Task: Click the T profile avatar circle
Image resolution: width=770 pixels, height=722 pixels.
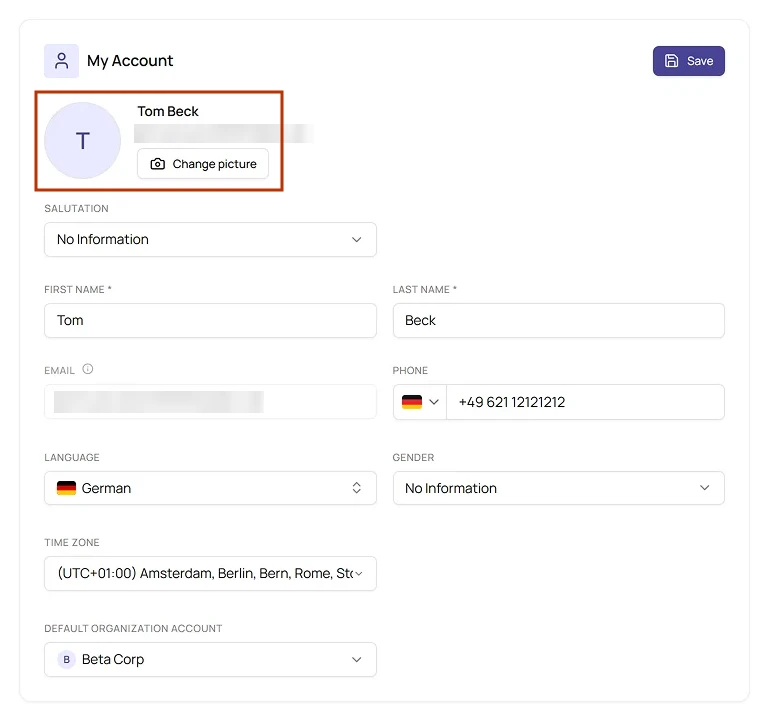Action: tap(82, 140)
